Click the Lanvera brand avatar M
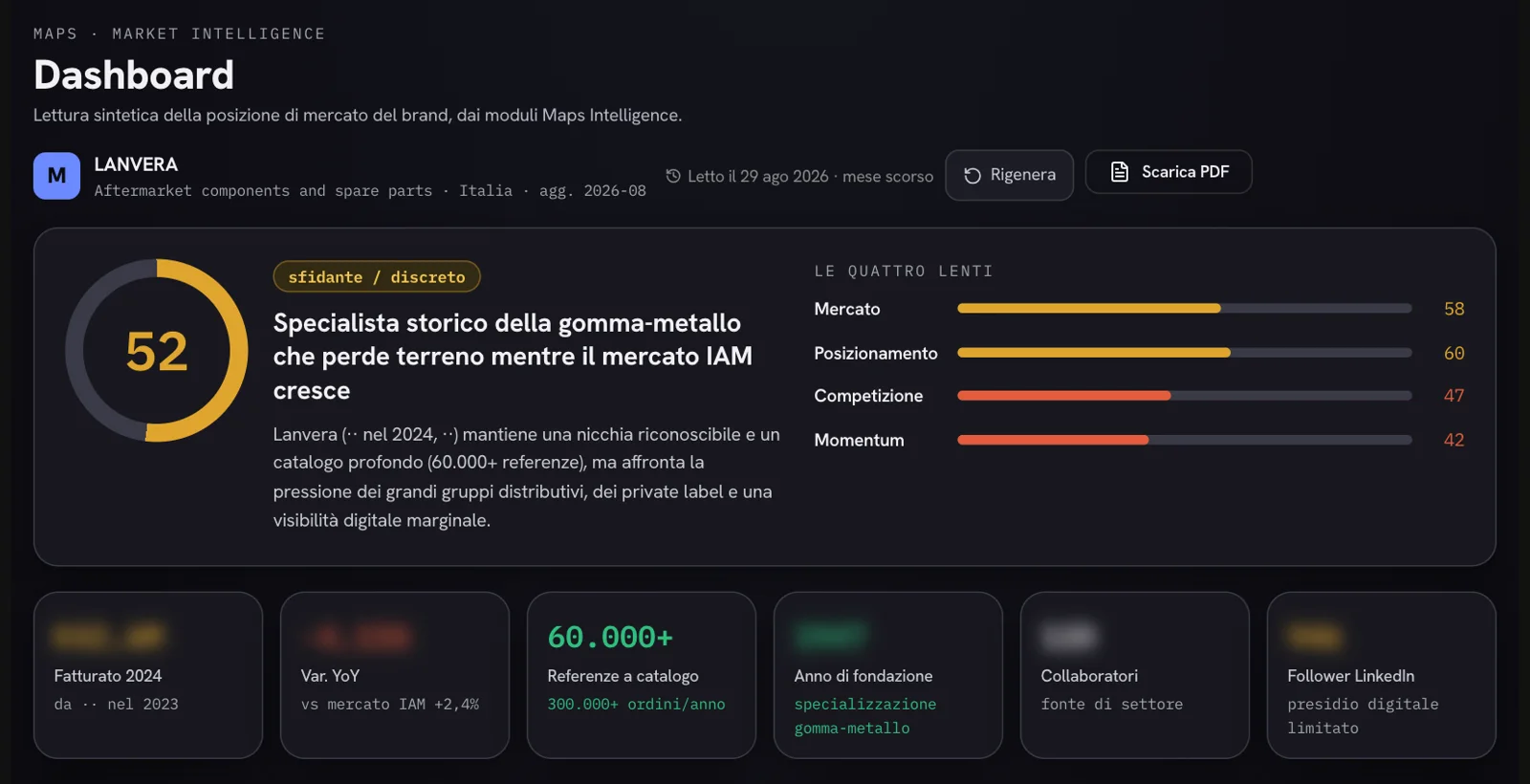The height and width of the screenshot is (784, 1530). pos(56,176)
